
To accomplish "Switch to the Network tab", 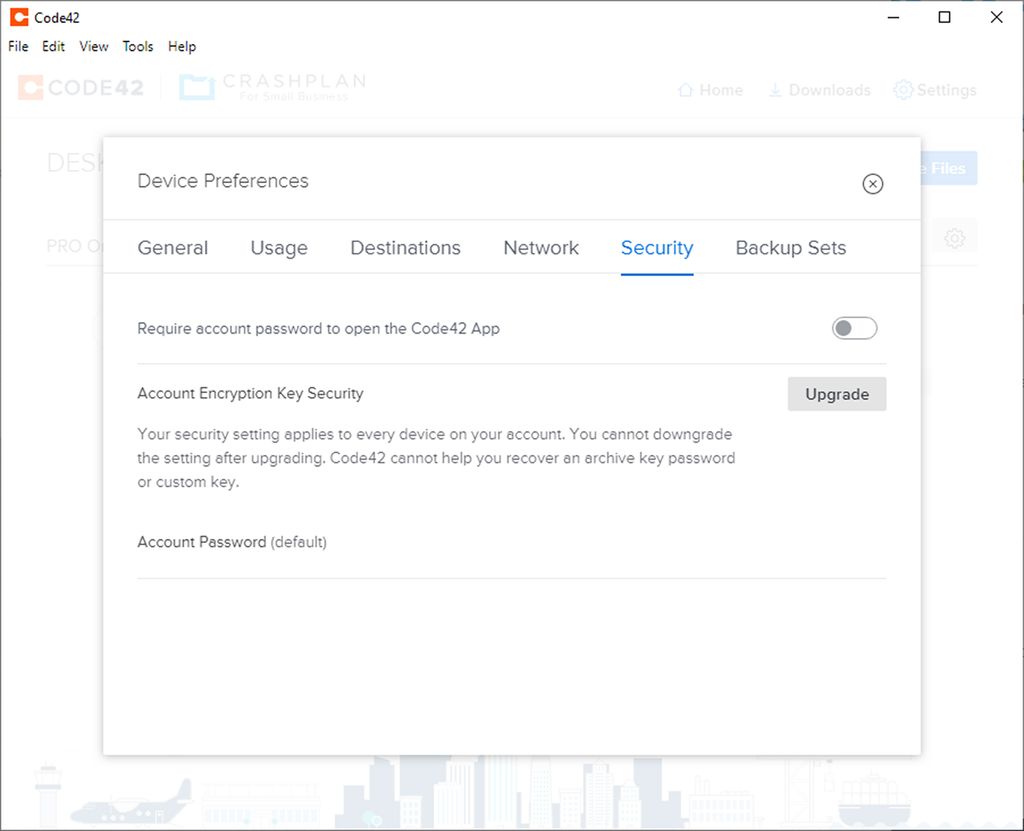I will pyautogui.click(x=541, y=247).
